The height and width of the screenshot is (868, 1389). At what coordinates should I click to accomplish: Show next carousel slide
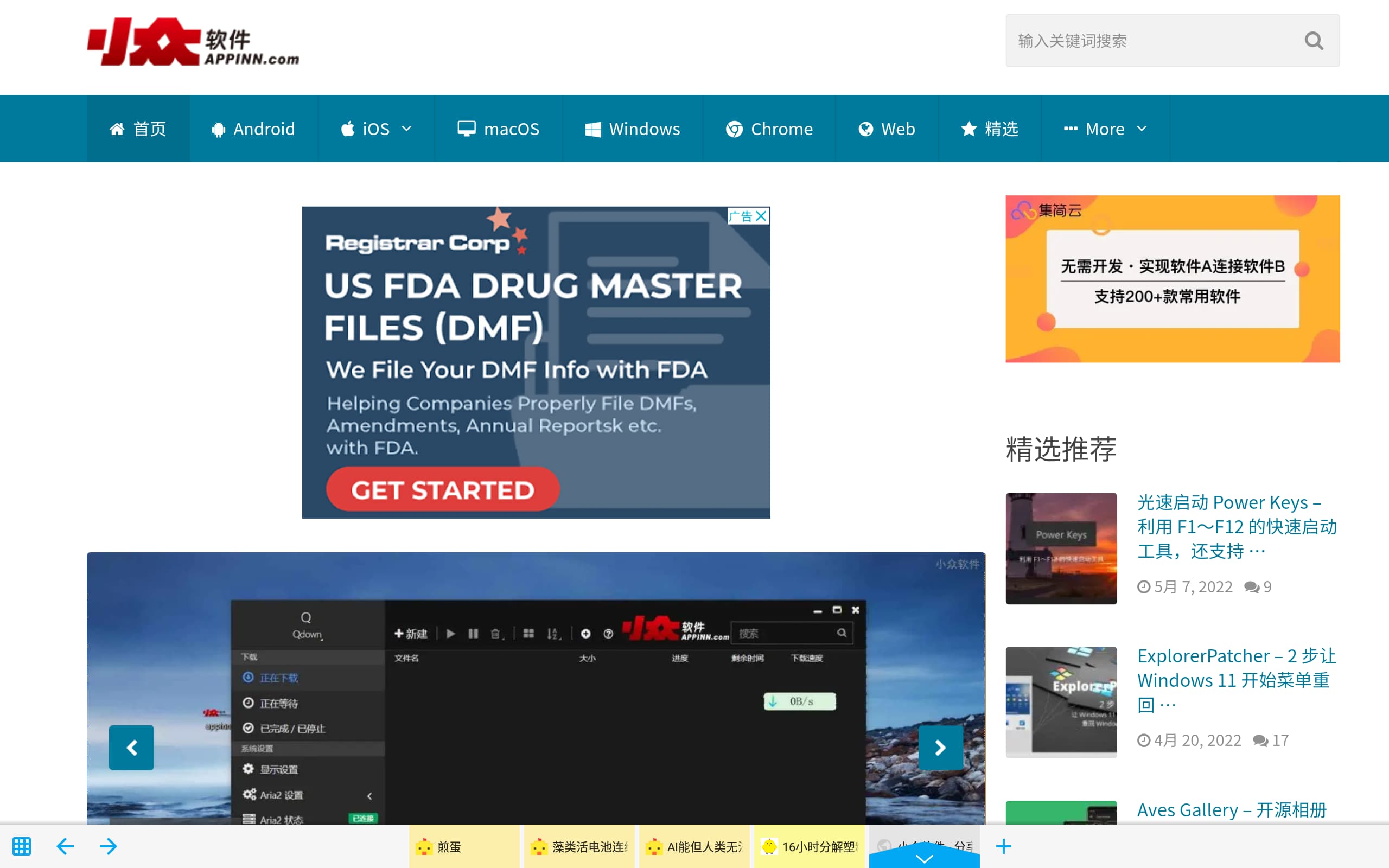pyautogui.click(x=940, y=747)
